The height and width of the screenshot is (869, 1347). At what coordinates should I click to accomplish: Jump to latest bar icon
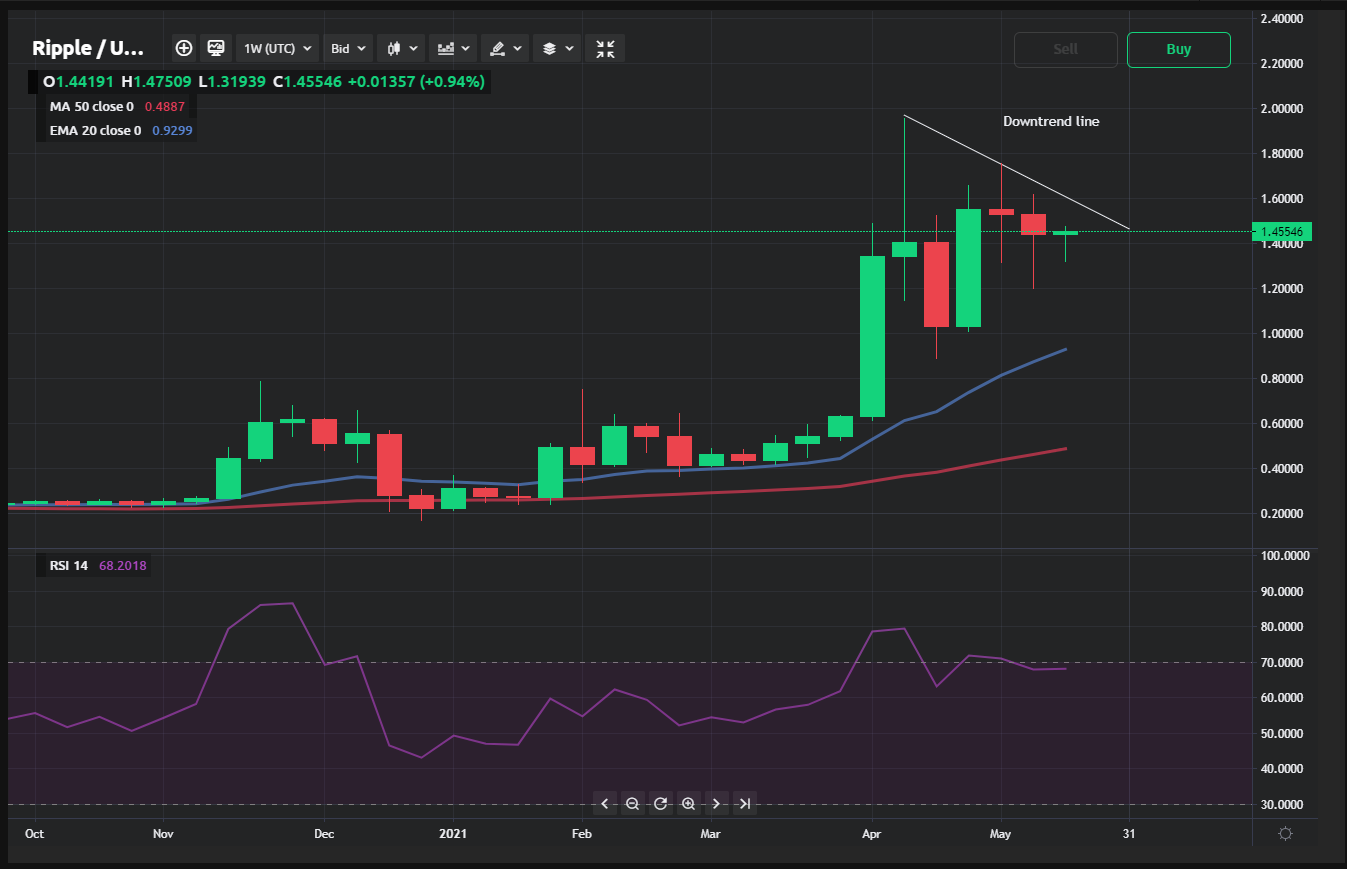pos(744,803)
